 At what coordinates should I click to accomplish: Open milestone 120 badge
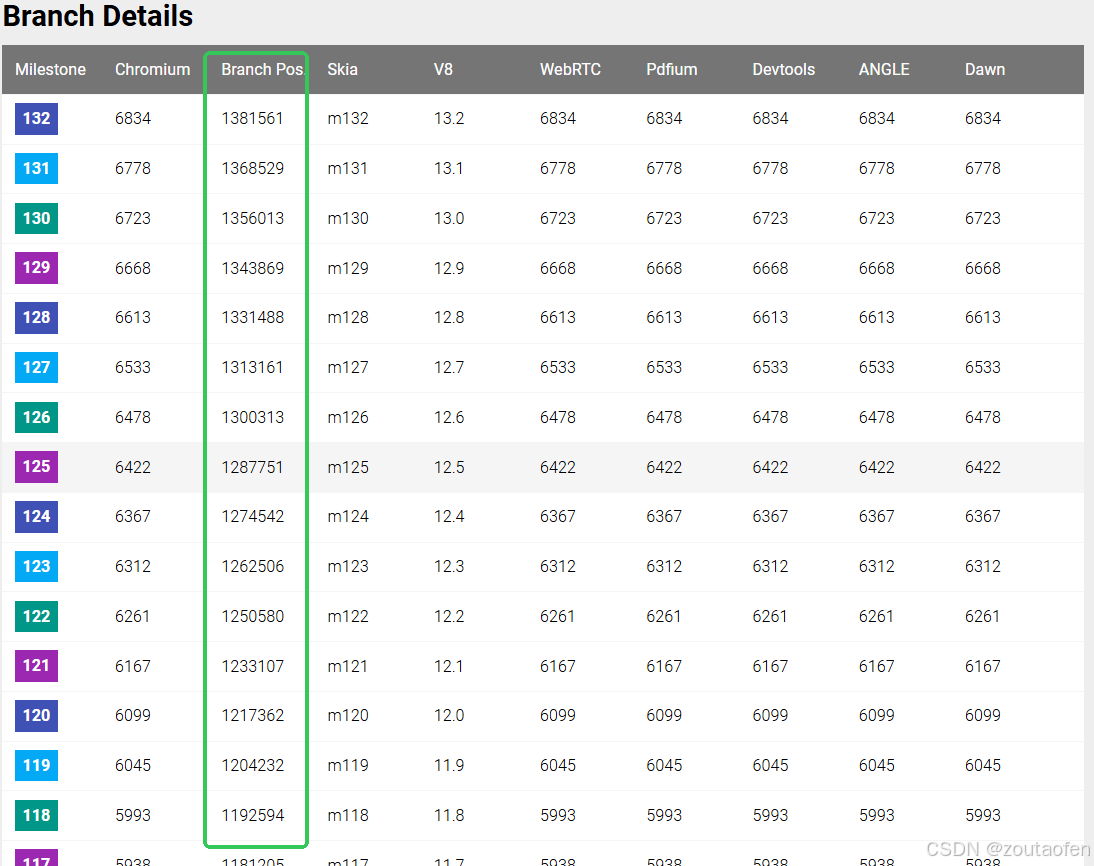(x=36, y=715)
